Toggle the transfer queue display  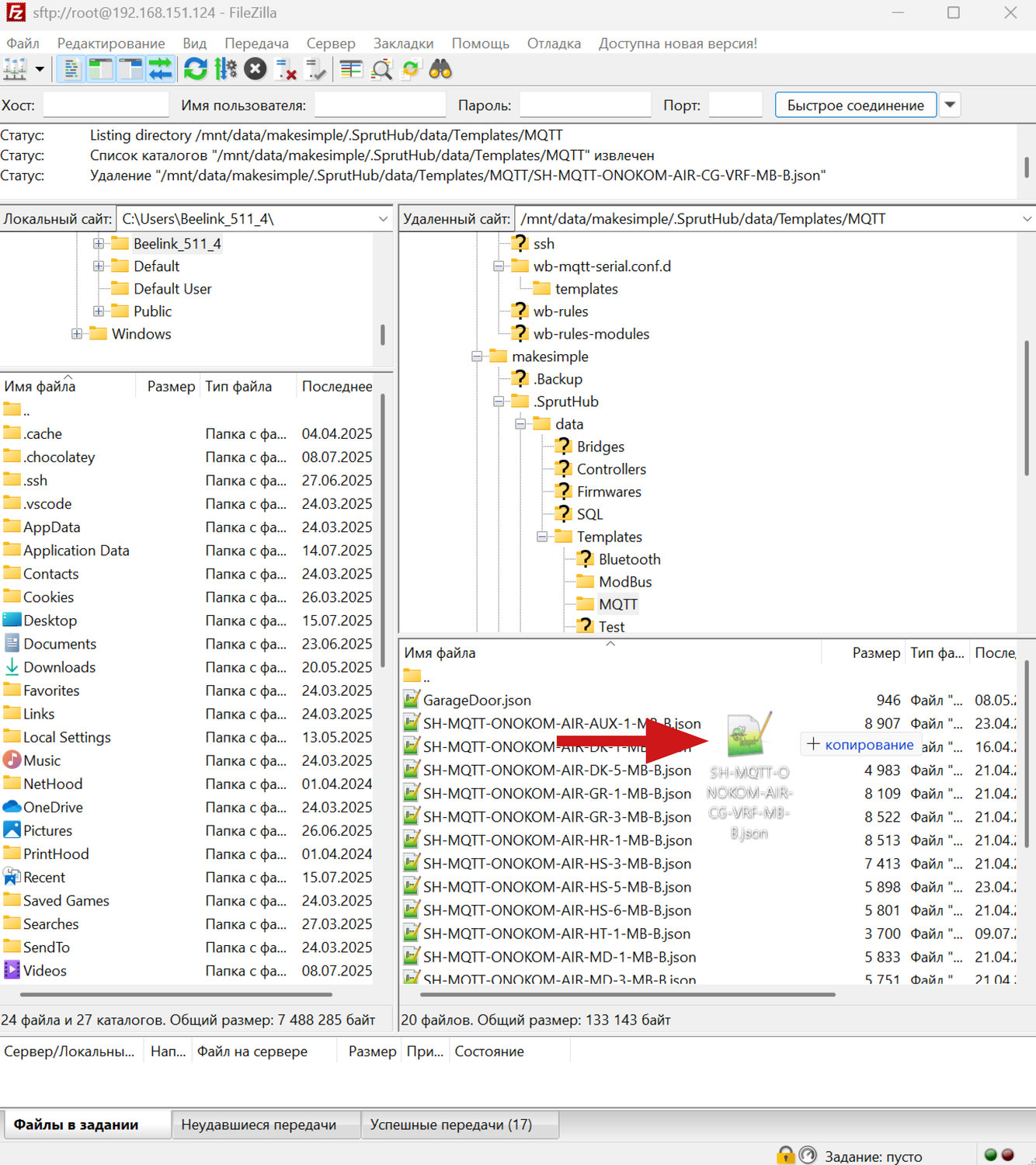pyautogui.click(x=161, y=70)
